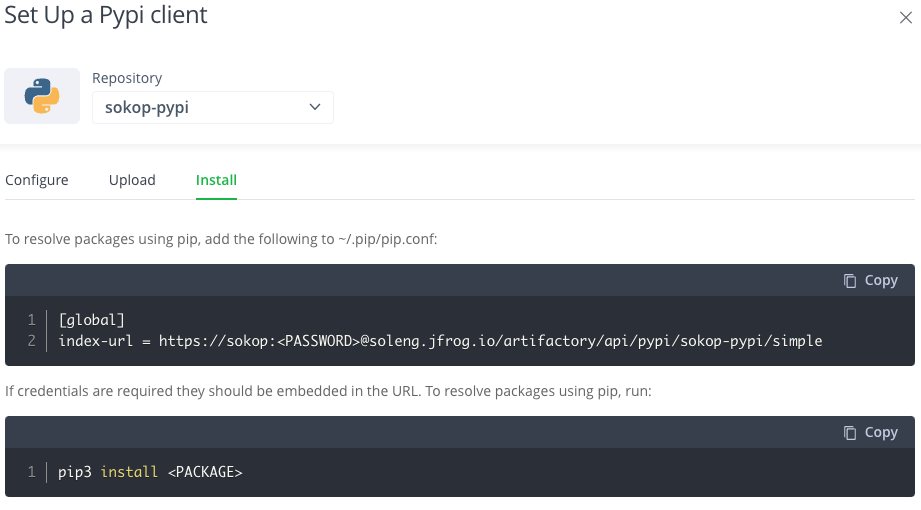This screenshot has width=921, height=510.
Task: Switch to the Configure tab
Action: 36,180
